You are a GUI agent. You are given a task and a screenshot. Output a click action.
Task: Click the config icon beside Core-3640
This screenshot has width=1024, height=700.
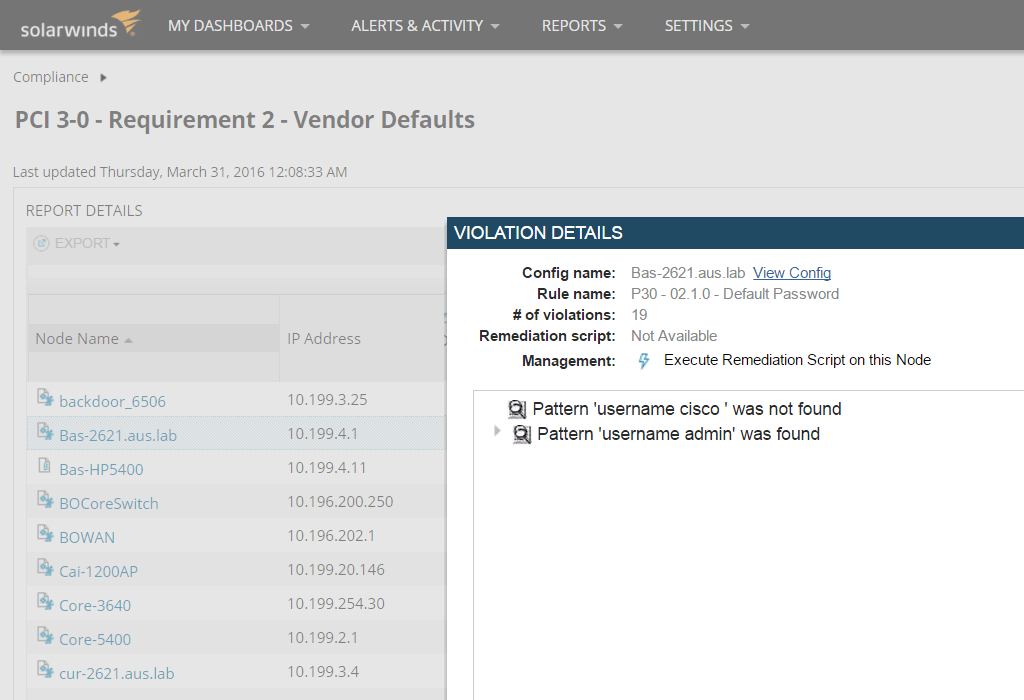pos(45,601)
